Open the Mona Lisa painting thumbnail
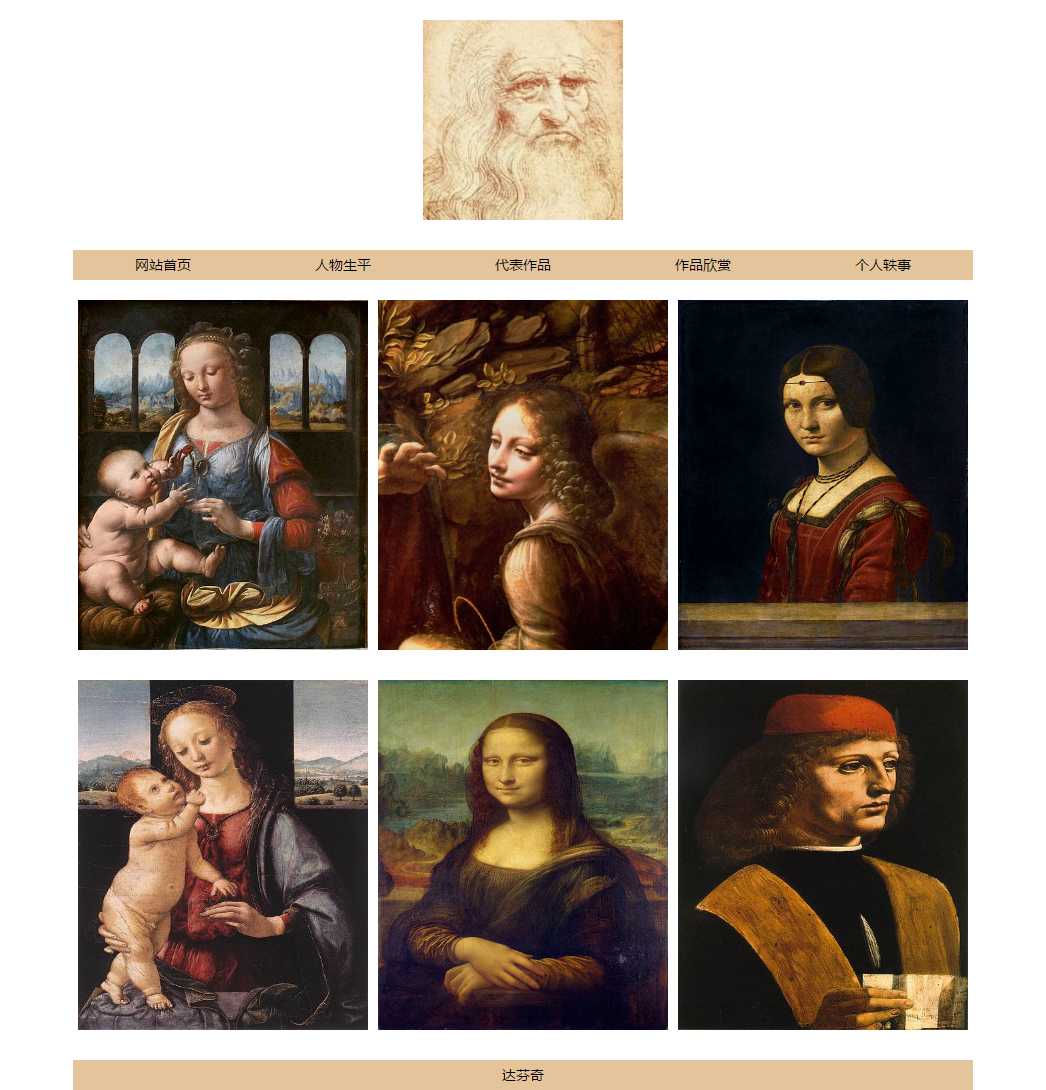1046x1090 pixels. pyautogui.click(x=523, y=854)
